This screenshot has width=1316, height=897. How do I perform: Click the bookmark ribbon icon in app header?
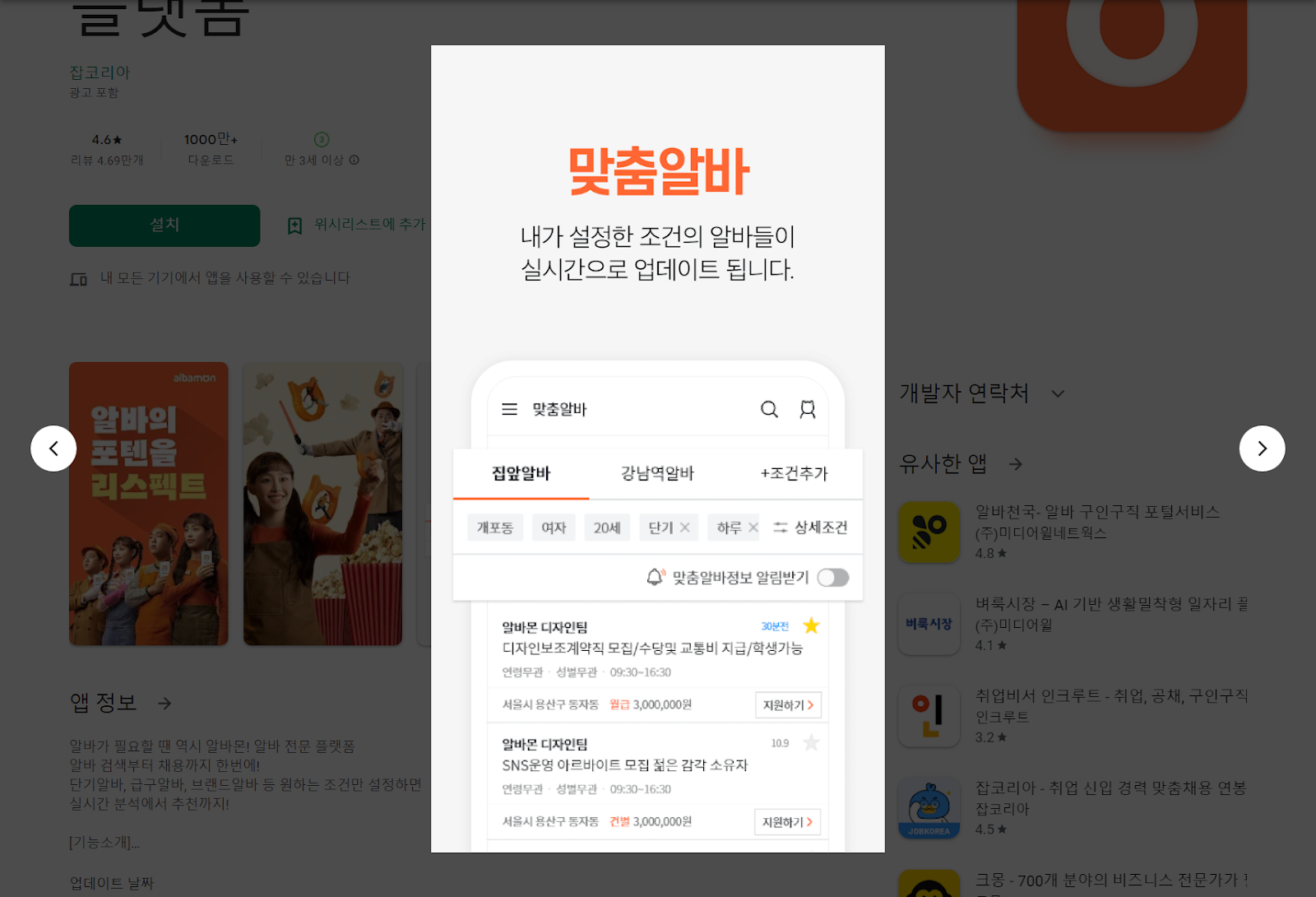[x=808, y=409]
